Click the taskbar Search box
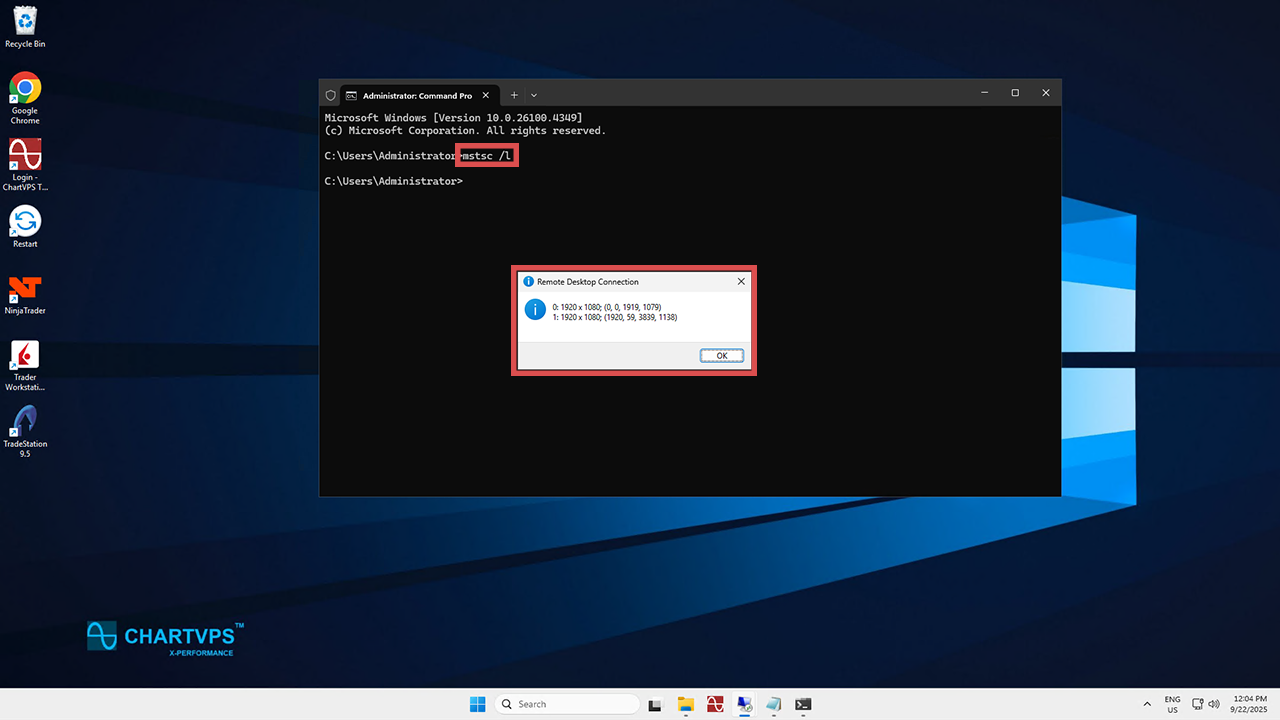This screenshot has height=720, width=1280. pyautogui.click(x=567, y=704)
